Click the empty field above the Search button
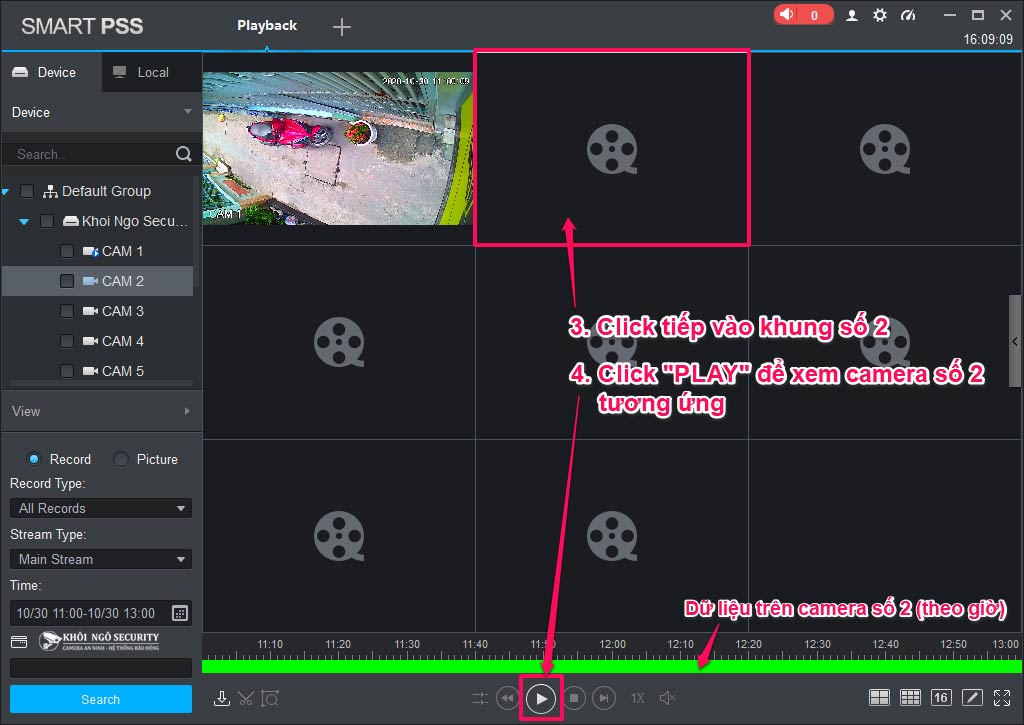Screen dimensions: 1024x725 pyautogui.click(x=101, y=668)
